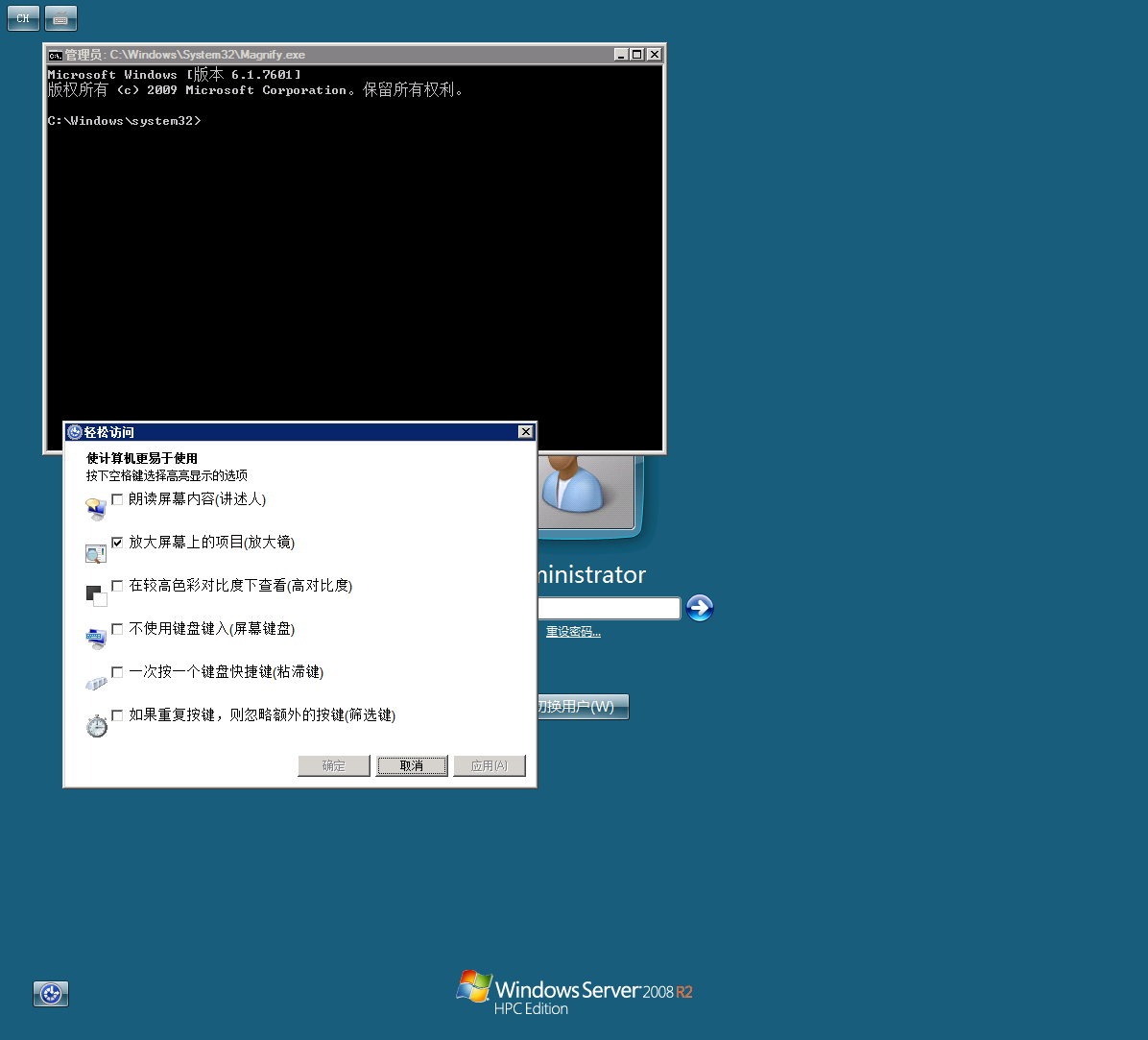Click the 使计算机更易于使用 heading
The height and width of the screenshot is (1040, 1148).
[142, 458]
